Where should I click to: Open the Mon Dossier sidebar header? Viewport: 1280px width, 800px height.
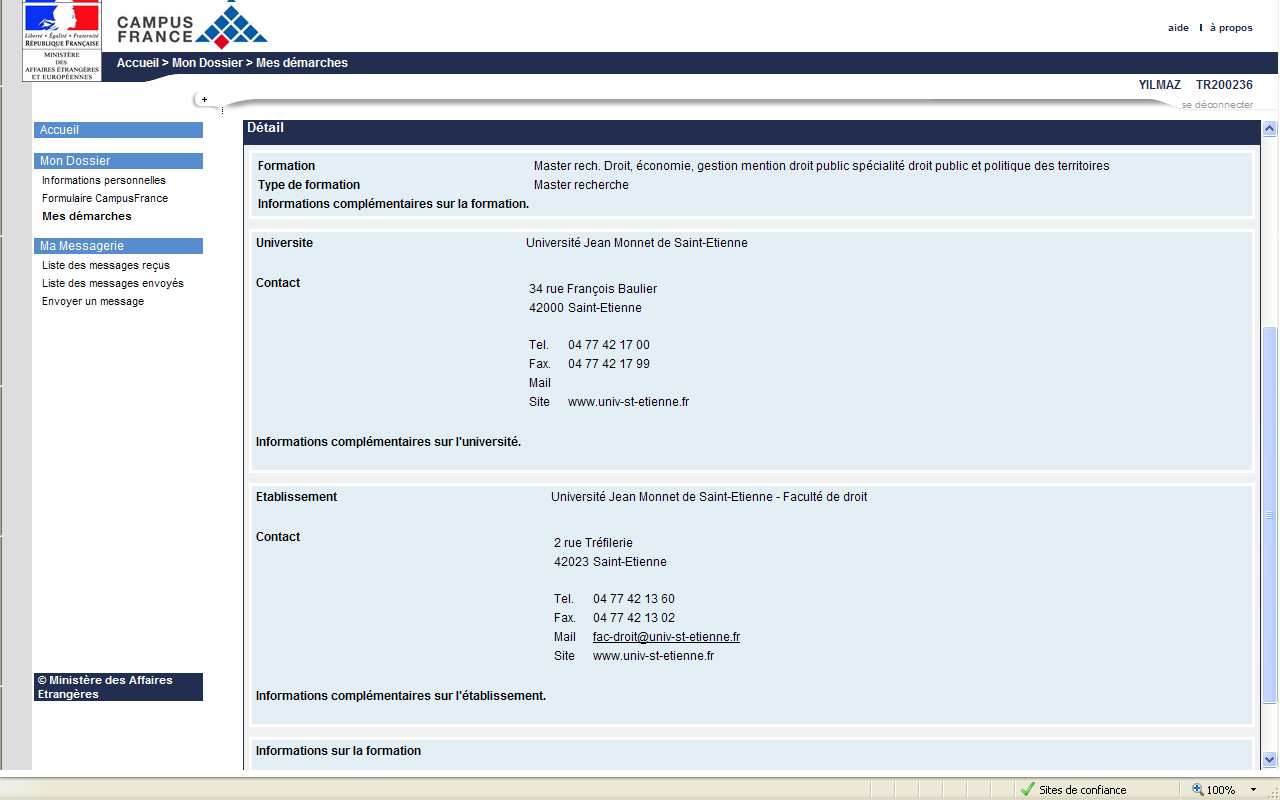(118, 161)
